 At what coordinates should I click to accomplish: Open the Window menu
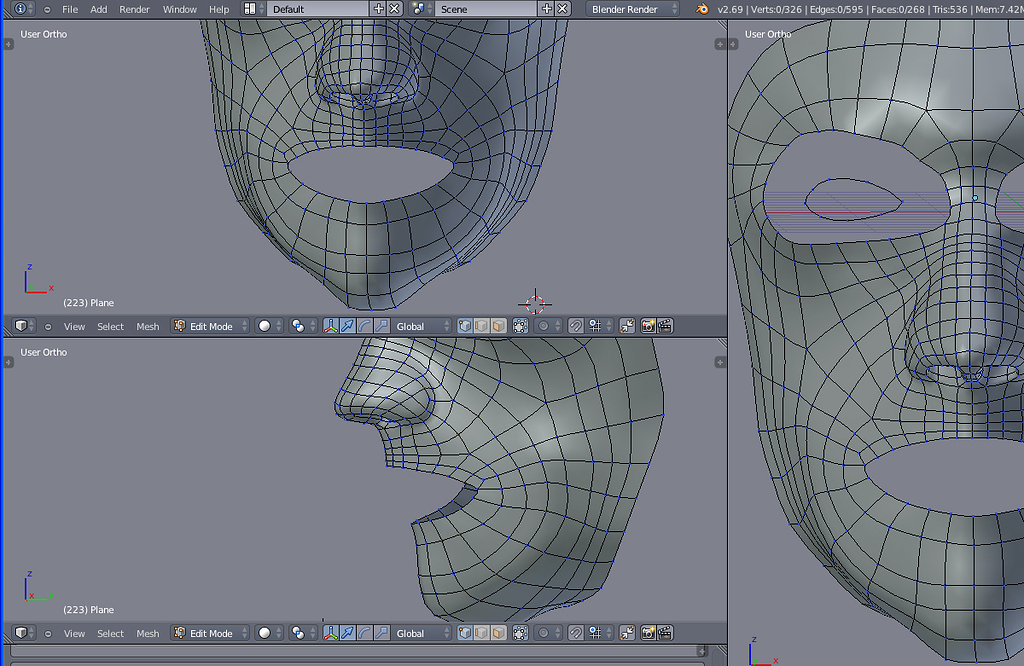point(180,9)
